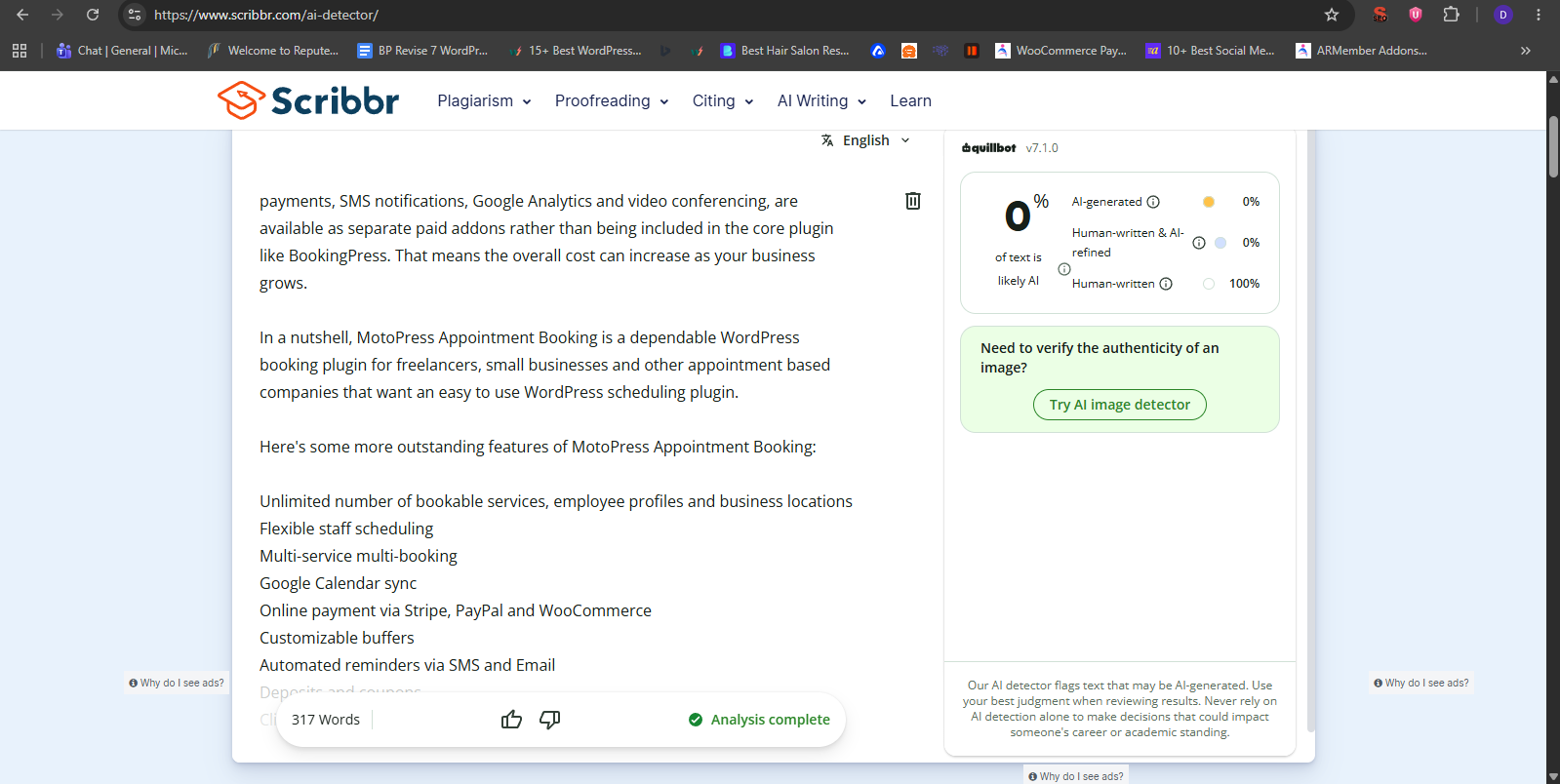Click the '317 Words' count
1560x784 pixels.
326,720
